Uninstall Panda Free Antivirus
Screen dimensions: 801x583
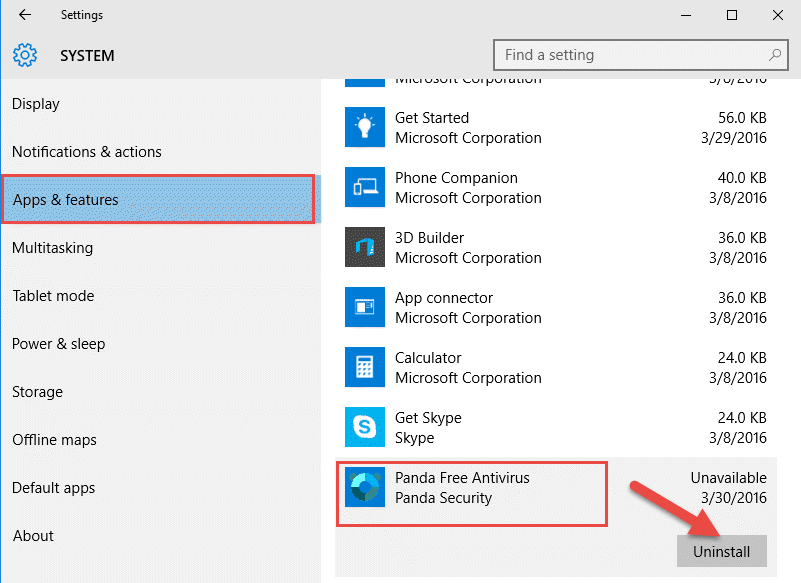tap(722, 551)
